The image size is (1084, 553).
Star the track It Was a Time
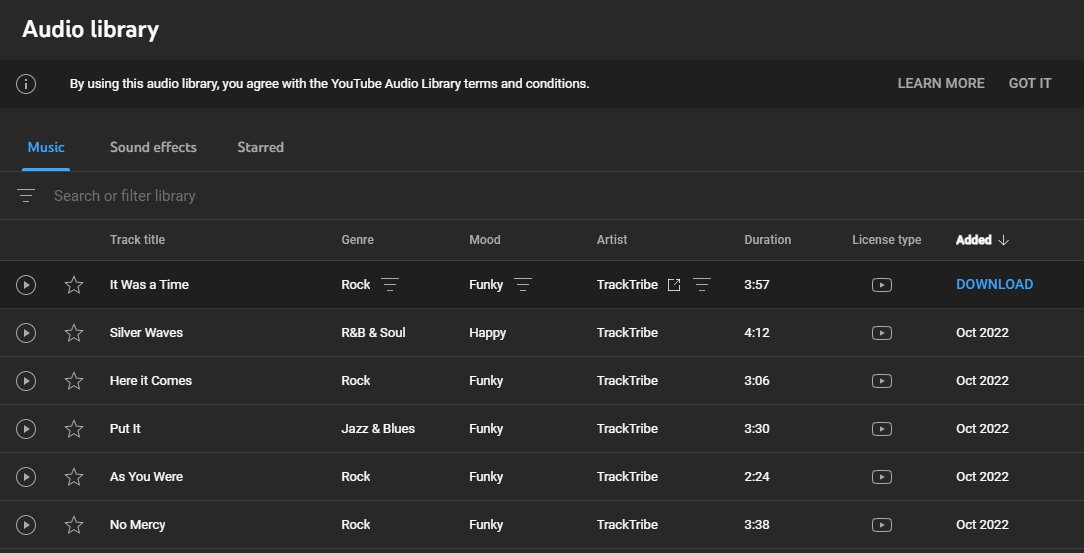tap(74, 285)
